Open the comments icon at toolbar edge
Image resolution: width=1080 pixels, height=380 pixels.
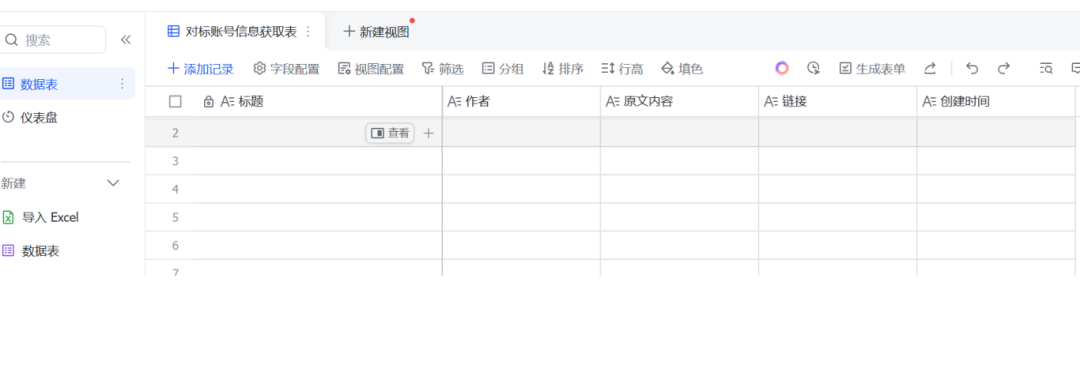(x=1075, y=68)
